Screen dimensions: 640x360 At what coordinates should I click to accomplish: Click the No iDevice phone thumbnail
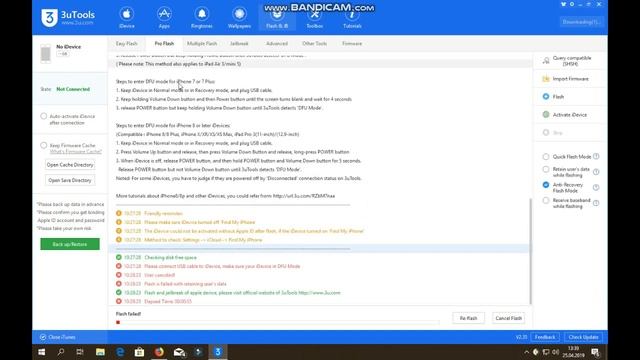[46, 53]
